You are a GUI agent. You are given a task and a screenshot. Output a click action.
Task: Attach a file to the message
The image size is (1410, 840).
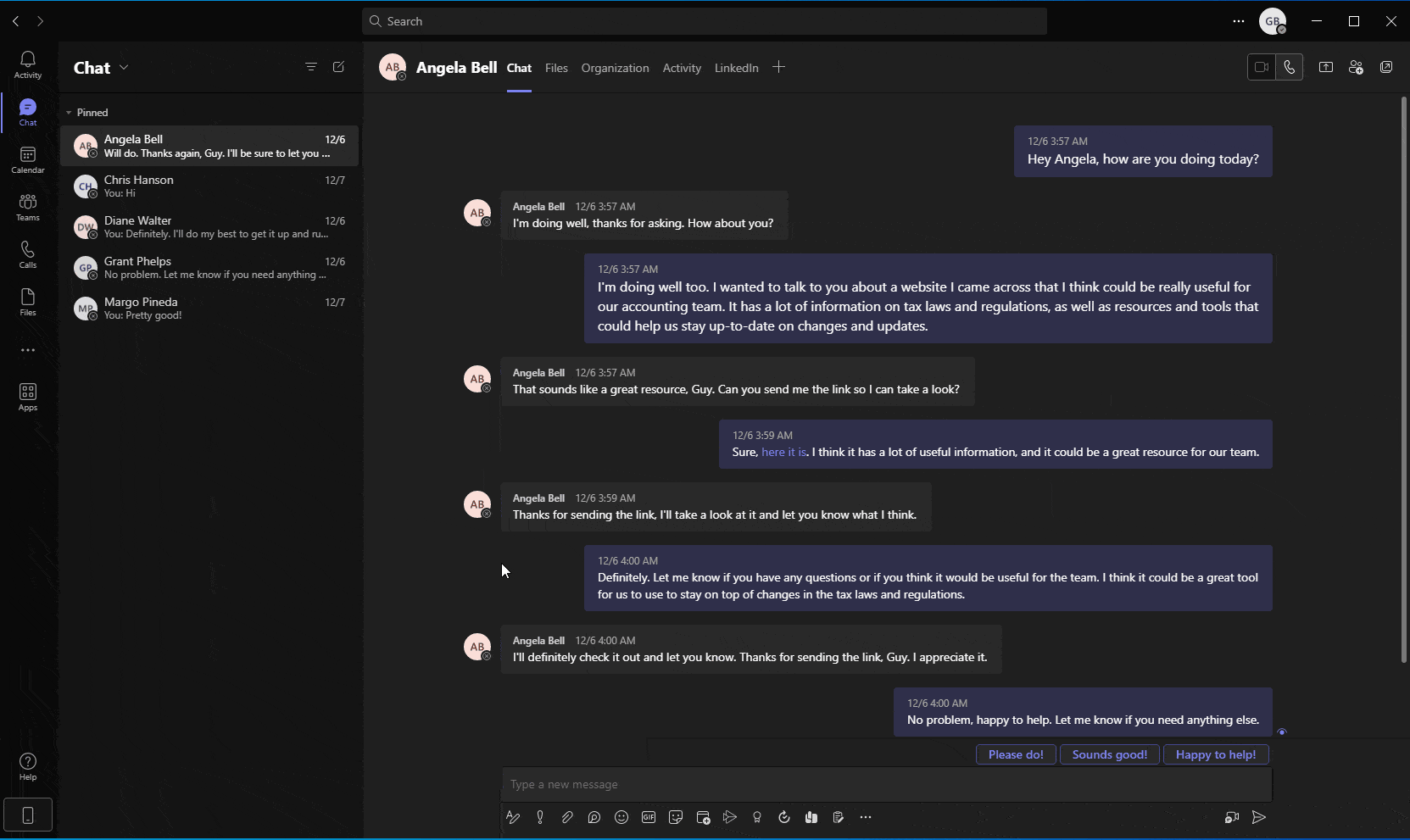(567, 817)
